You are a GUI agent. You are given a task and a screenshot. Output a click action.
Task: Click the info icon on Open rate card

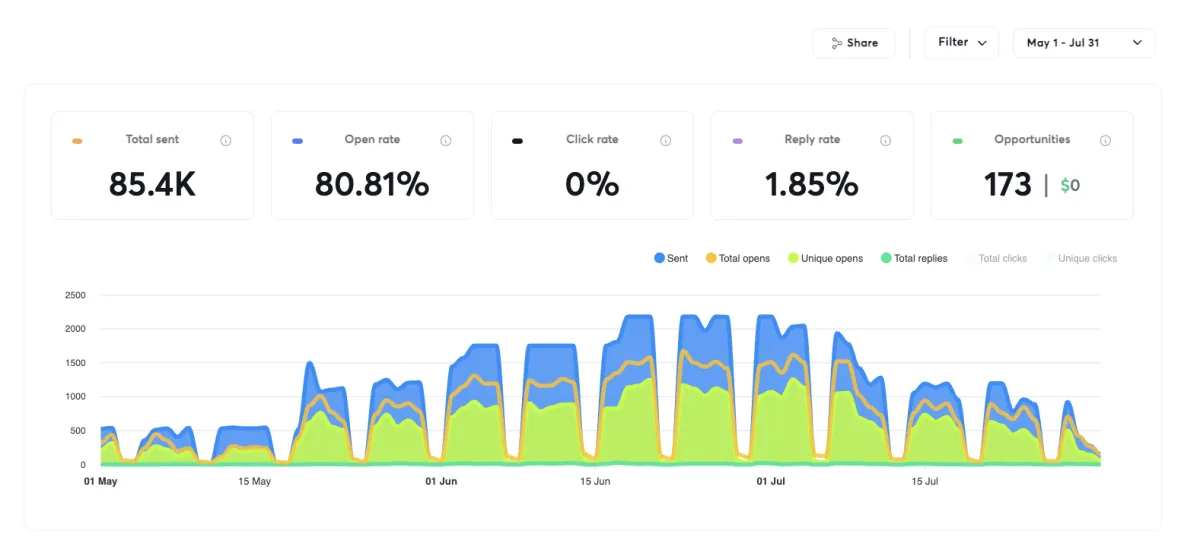(x=446, y=141)
